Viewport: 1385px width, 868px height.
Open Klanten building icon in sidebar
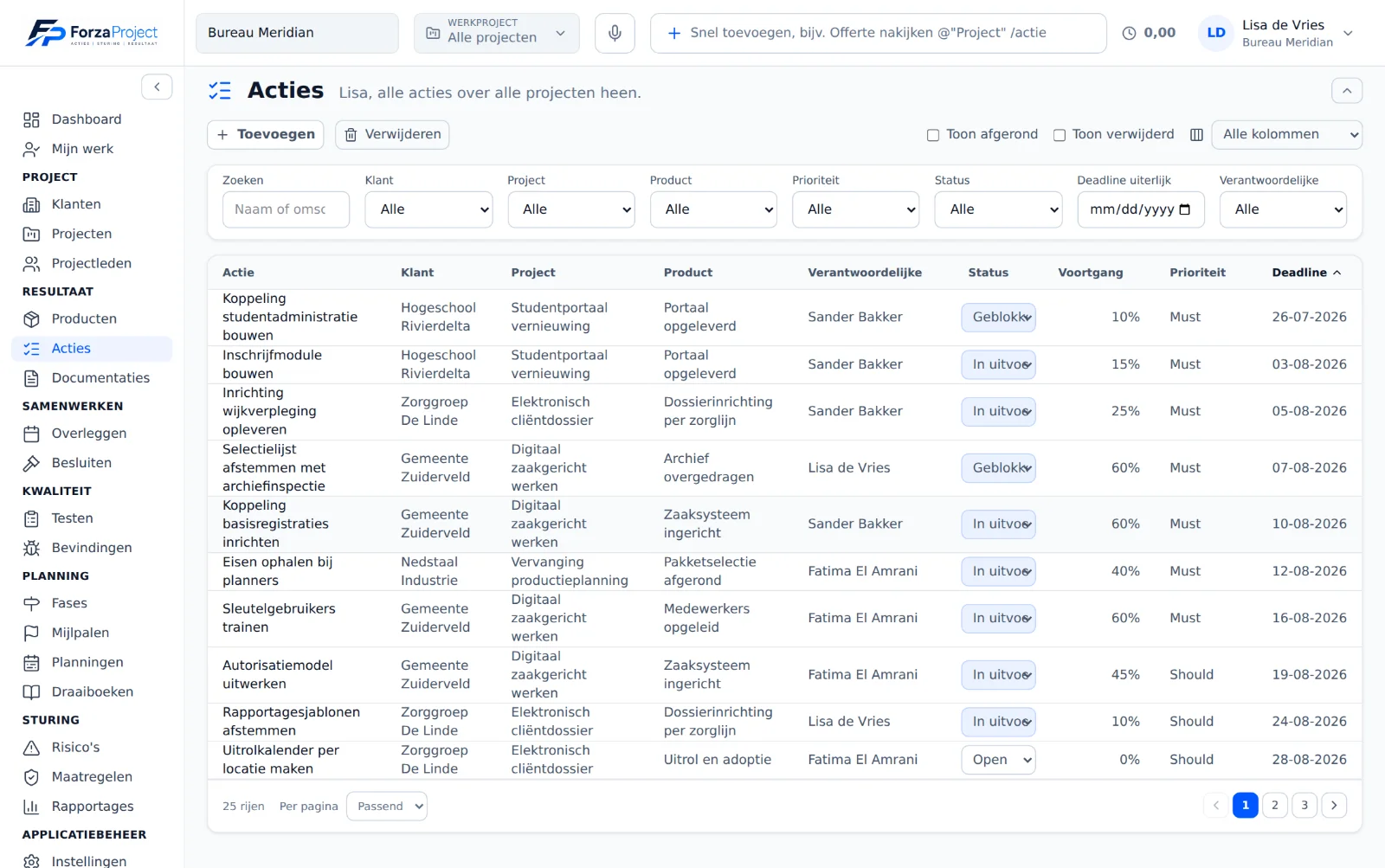pos(31,204)
